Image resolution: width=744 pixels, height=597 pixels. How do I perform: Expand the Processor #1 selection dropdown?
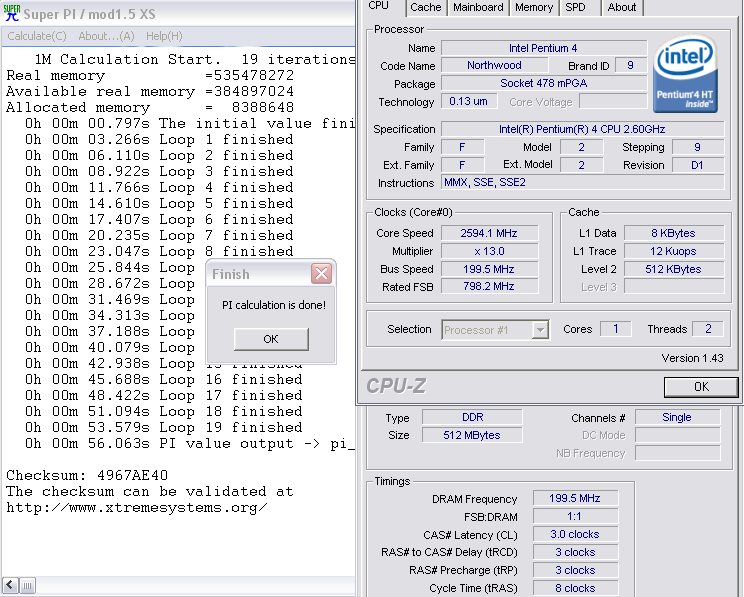coord(540,330)
